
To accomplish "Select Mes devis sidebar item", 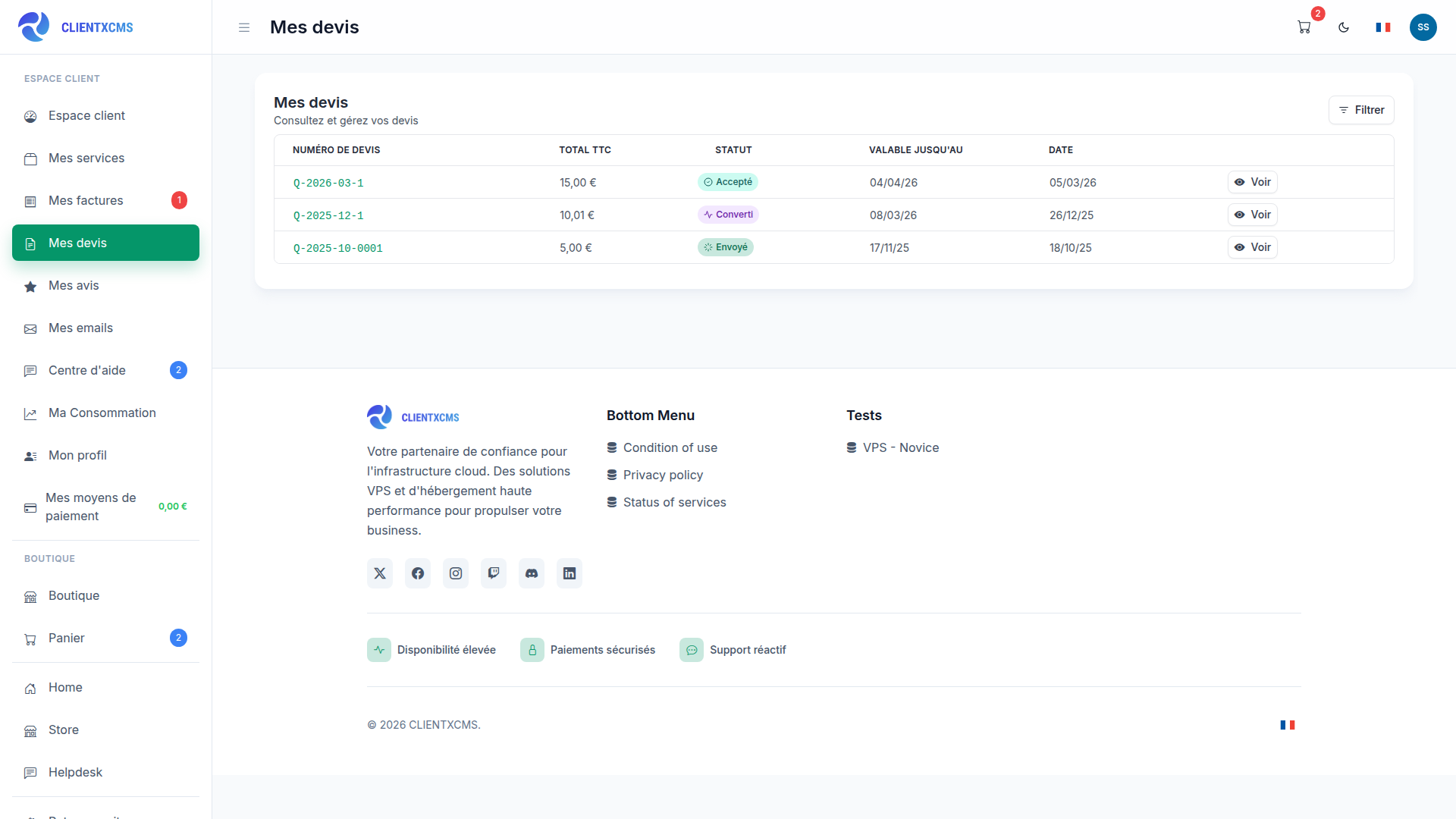I will tap(105, 243).
